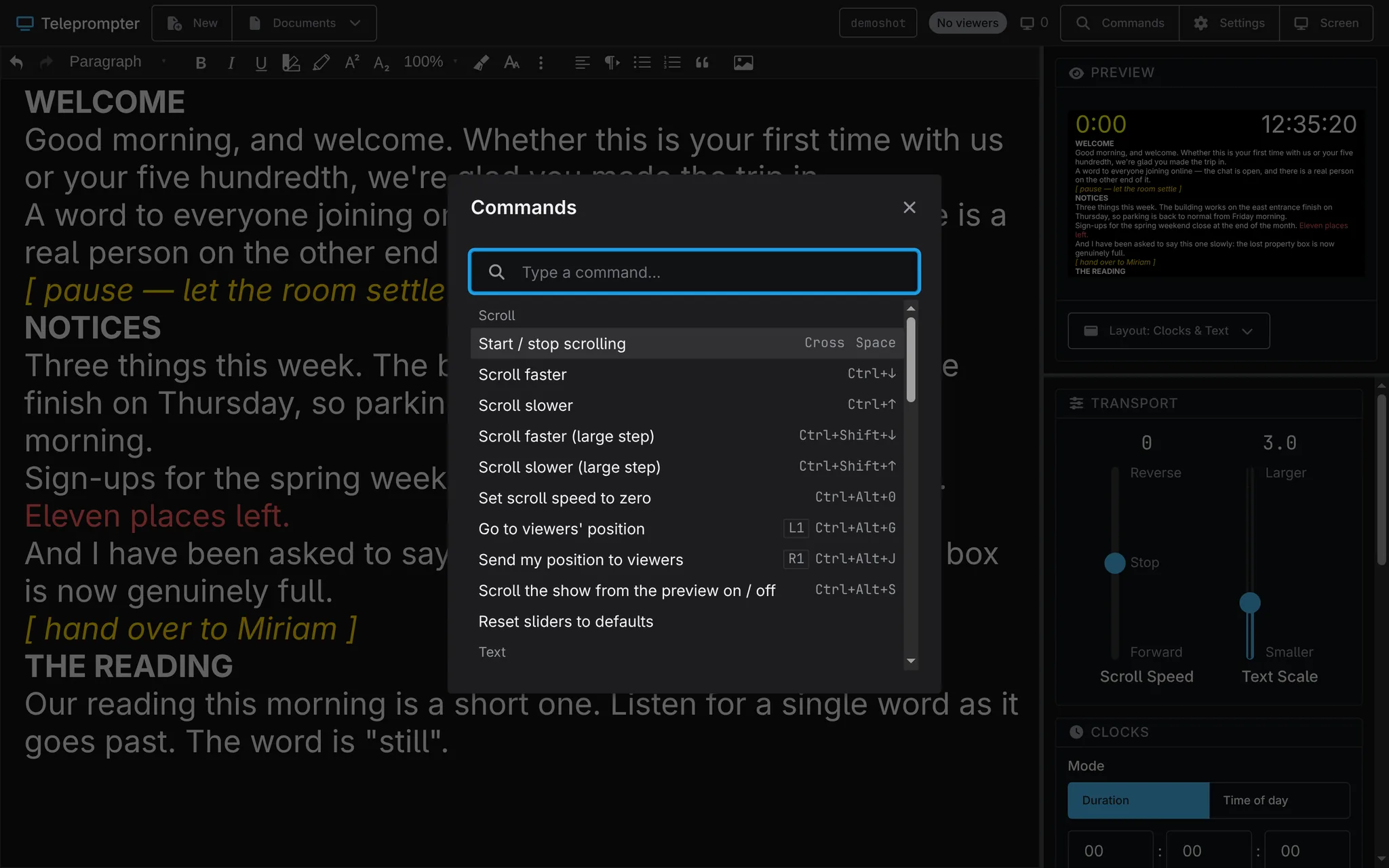Click the text alignment icon
This screenshot has width=1389, height=868.
582,62
